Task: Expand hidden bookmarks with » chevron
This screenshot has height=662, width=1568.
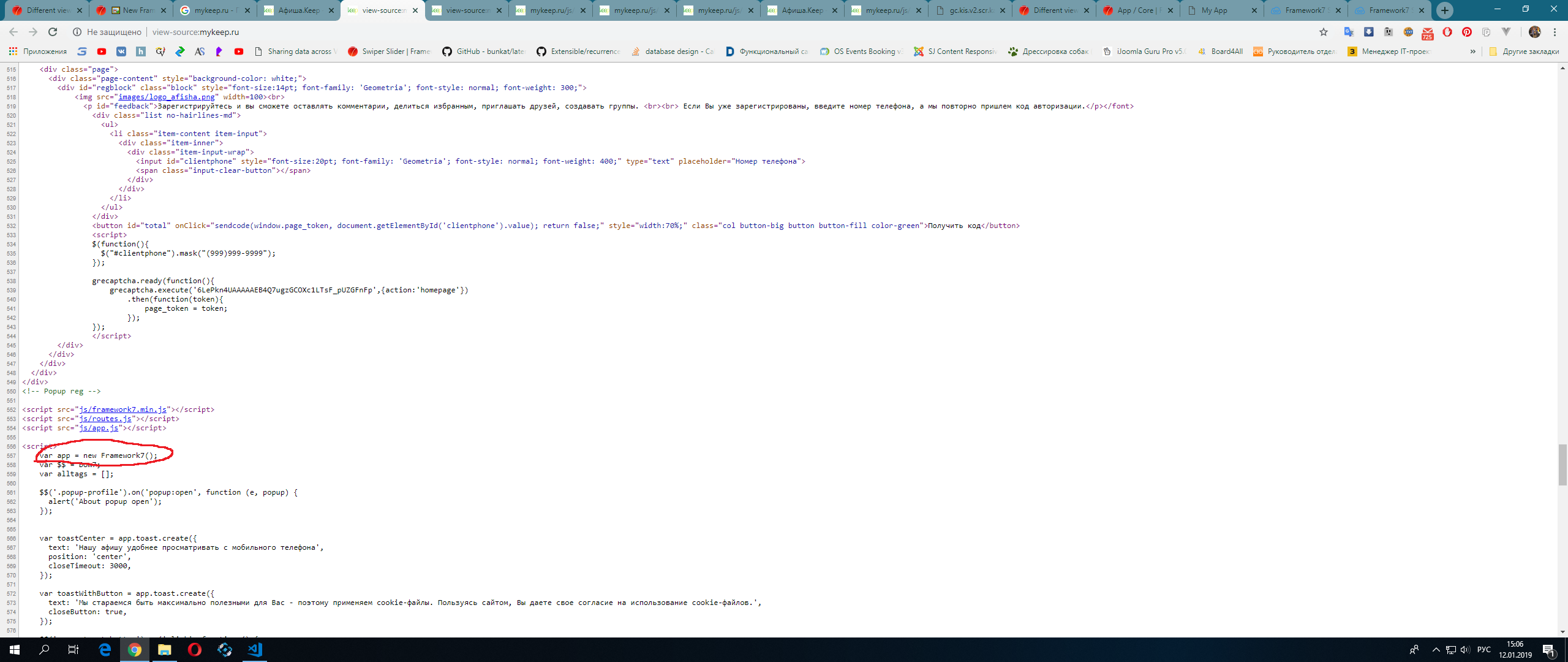Action: (1473, 51)
